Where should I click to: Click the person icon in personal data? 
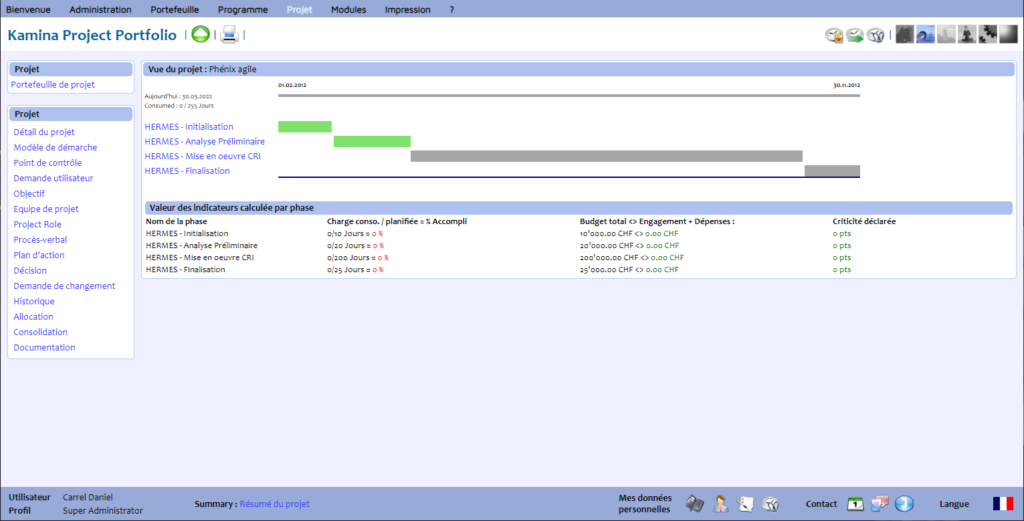[720, 504]
